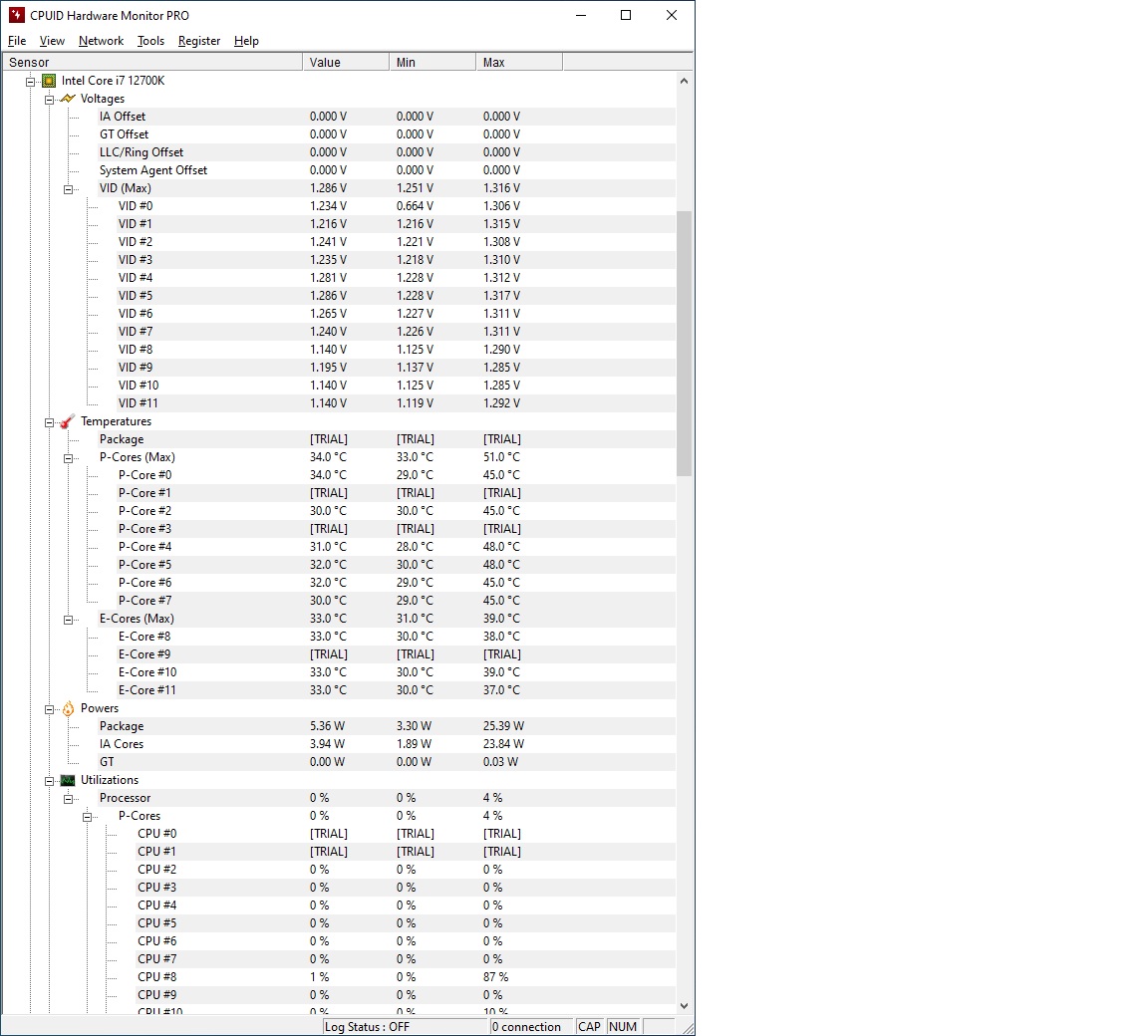This screenshot has height=1036, width=1148.
Task: Open the Help menu
Action: pyautogui.click(x=247, y=41)
